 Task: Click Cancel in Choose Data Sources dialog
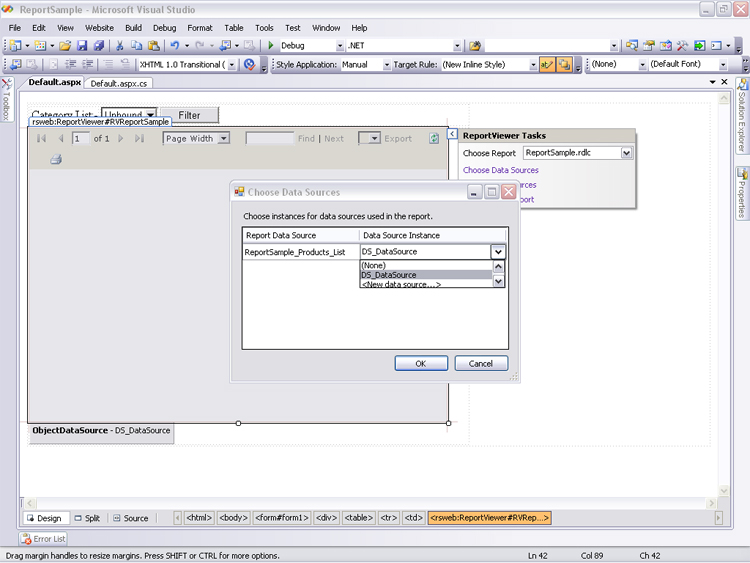481,364
